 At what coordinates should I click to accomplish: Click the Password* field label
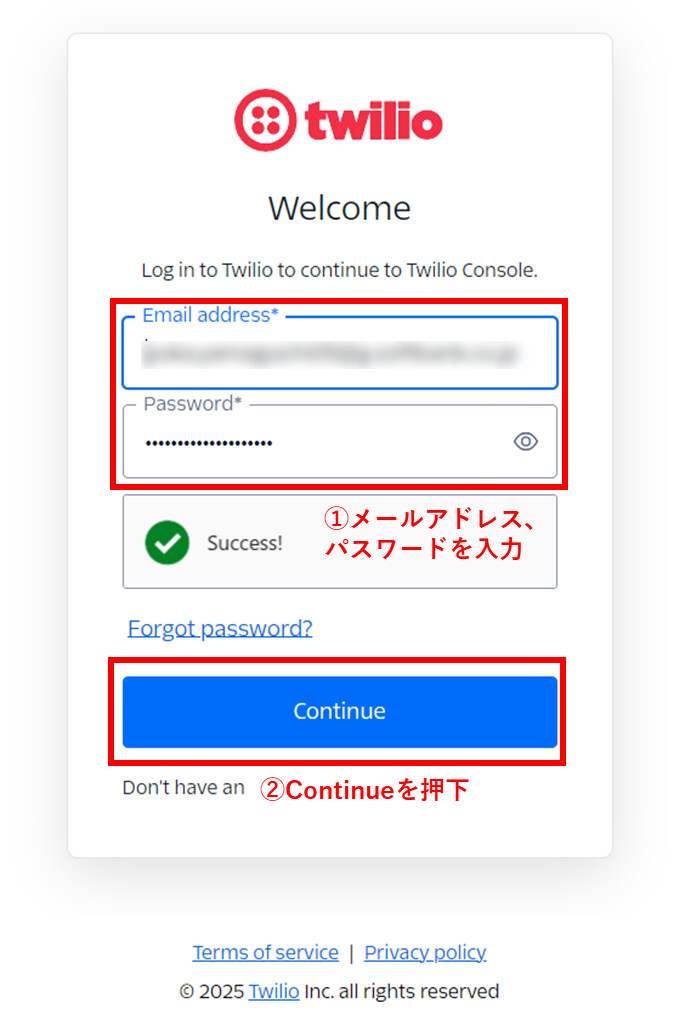pyautogui.click(x=193, y=404)
